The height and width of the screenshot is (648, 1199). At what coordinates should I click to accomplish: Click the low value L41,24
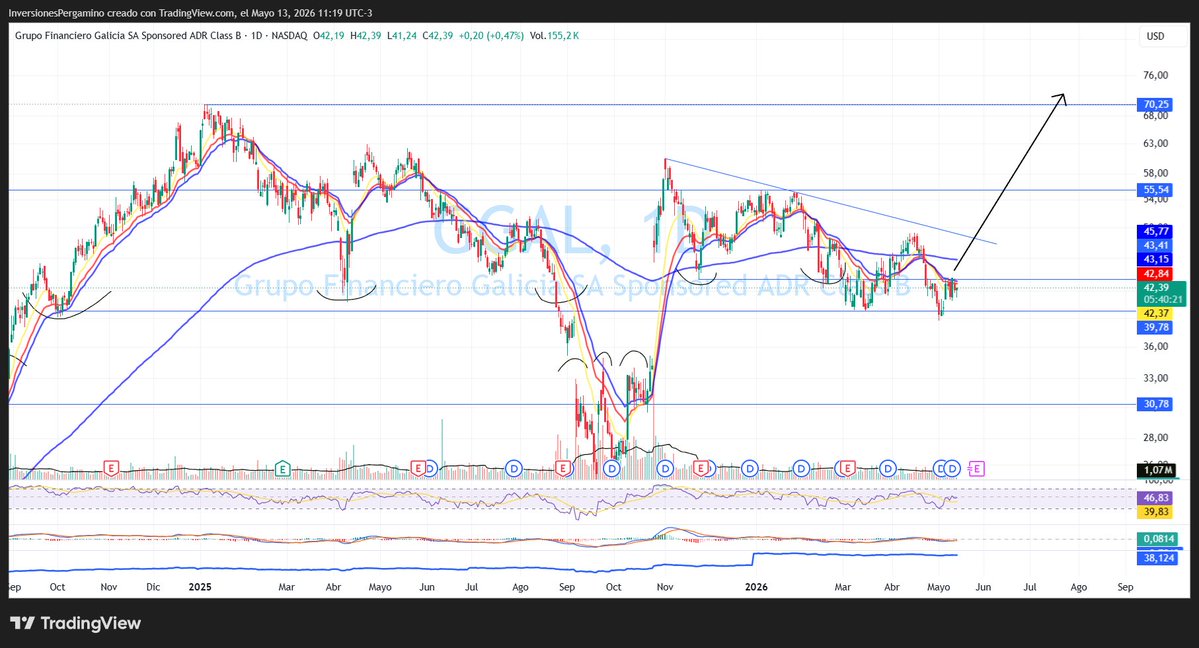pos(402,35)
